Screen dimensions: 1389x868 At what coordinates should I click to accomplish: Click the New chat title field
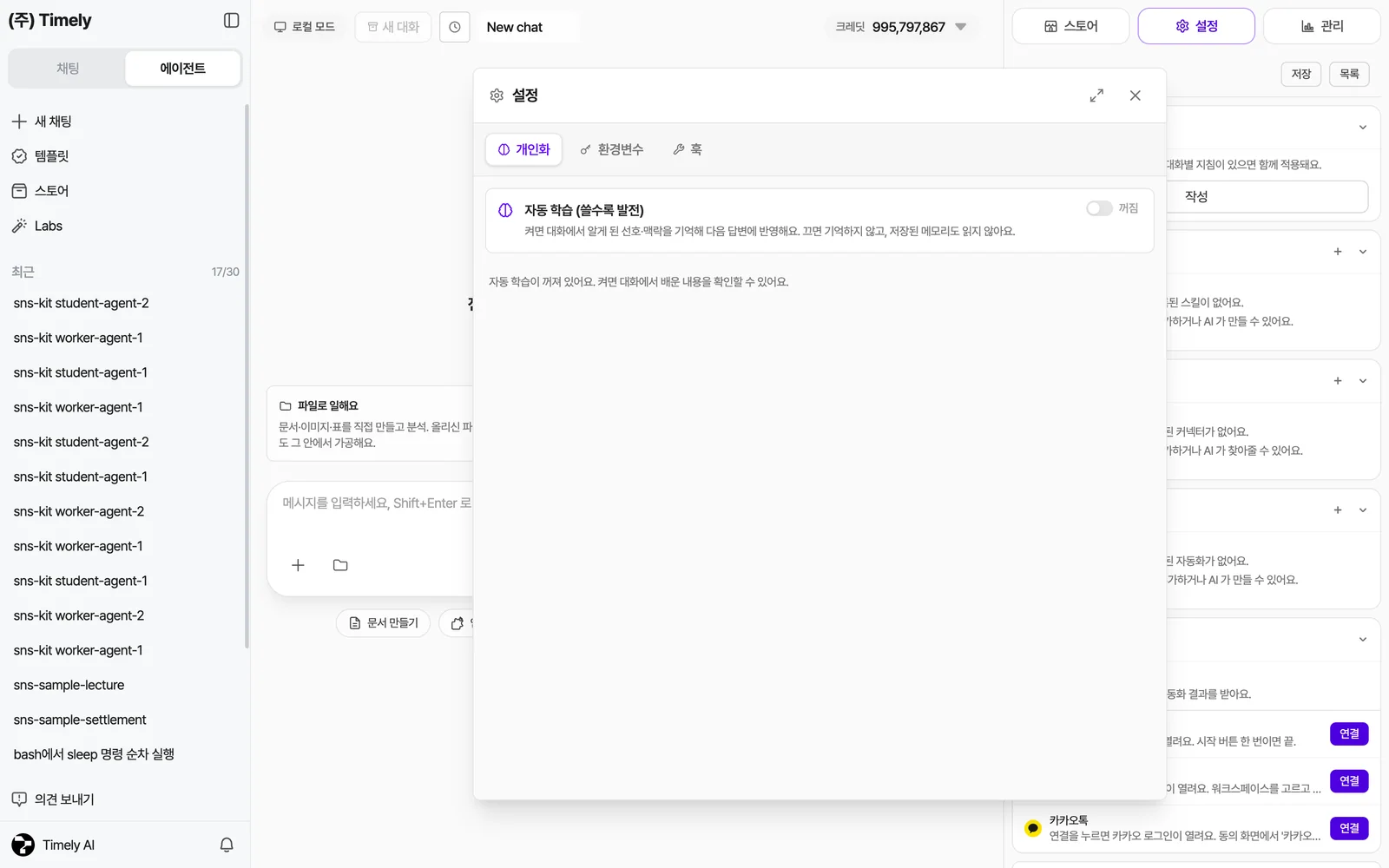coord(529,27)
